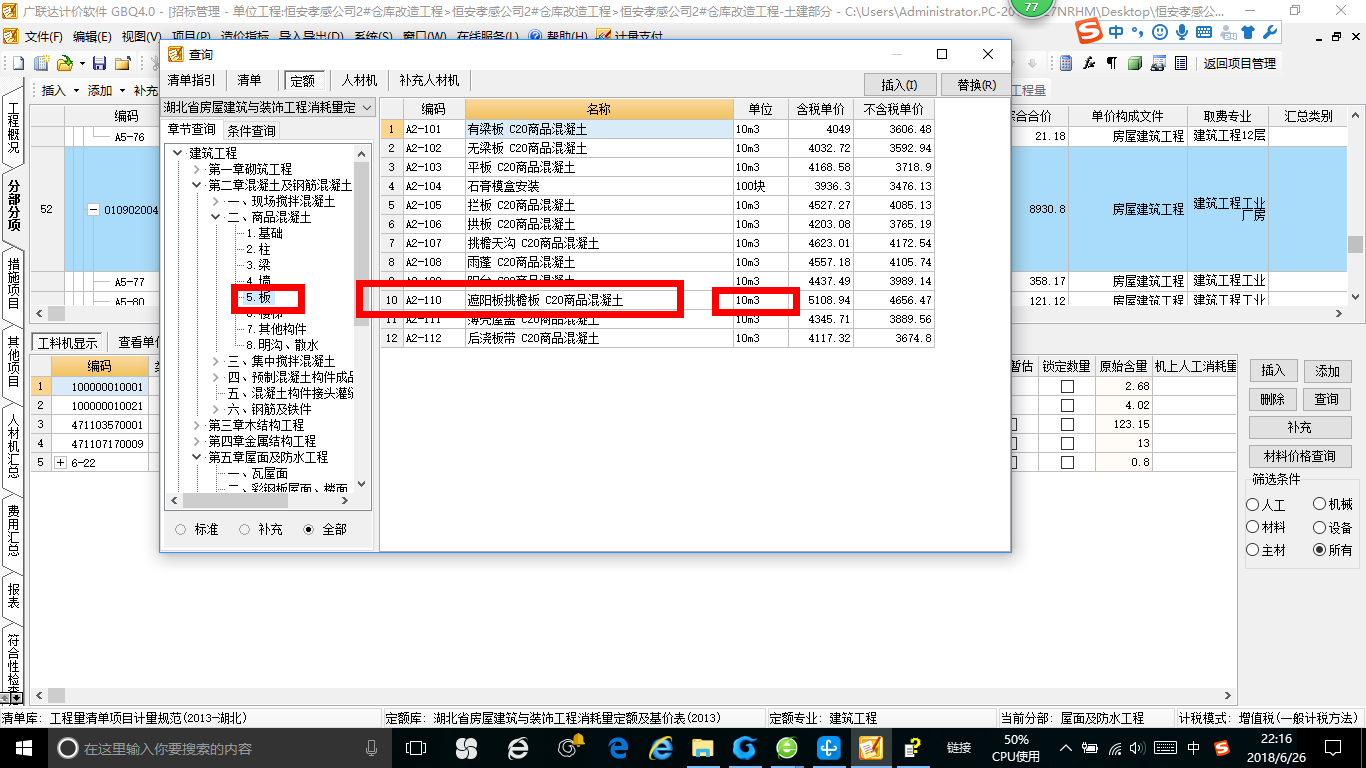Select the 补充 radio button

244,529
